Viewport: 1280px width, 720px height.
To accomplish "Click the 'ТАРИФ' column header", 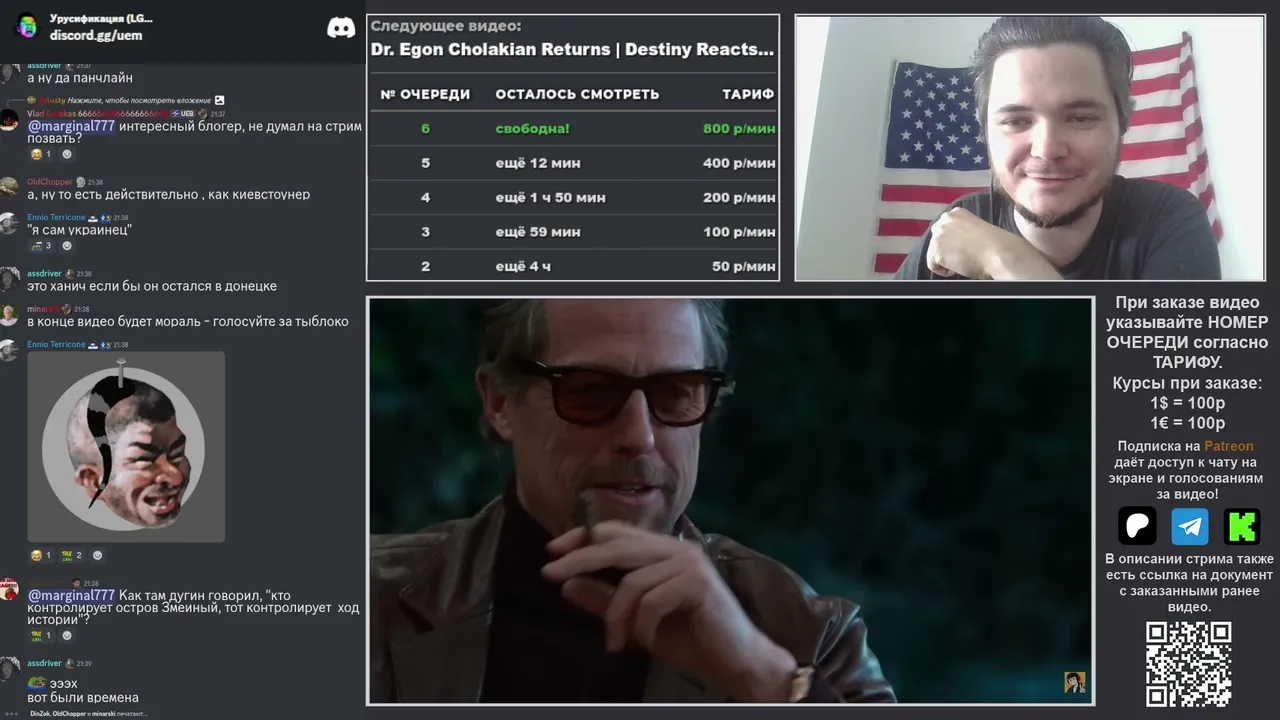I will tap(748, 94).
